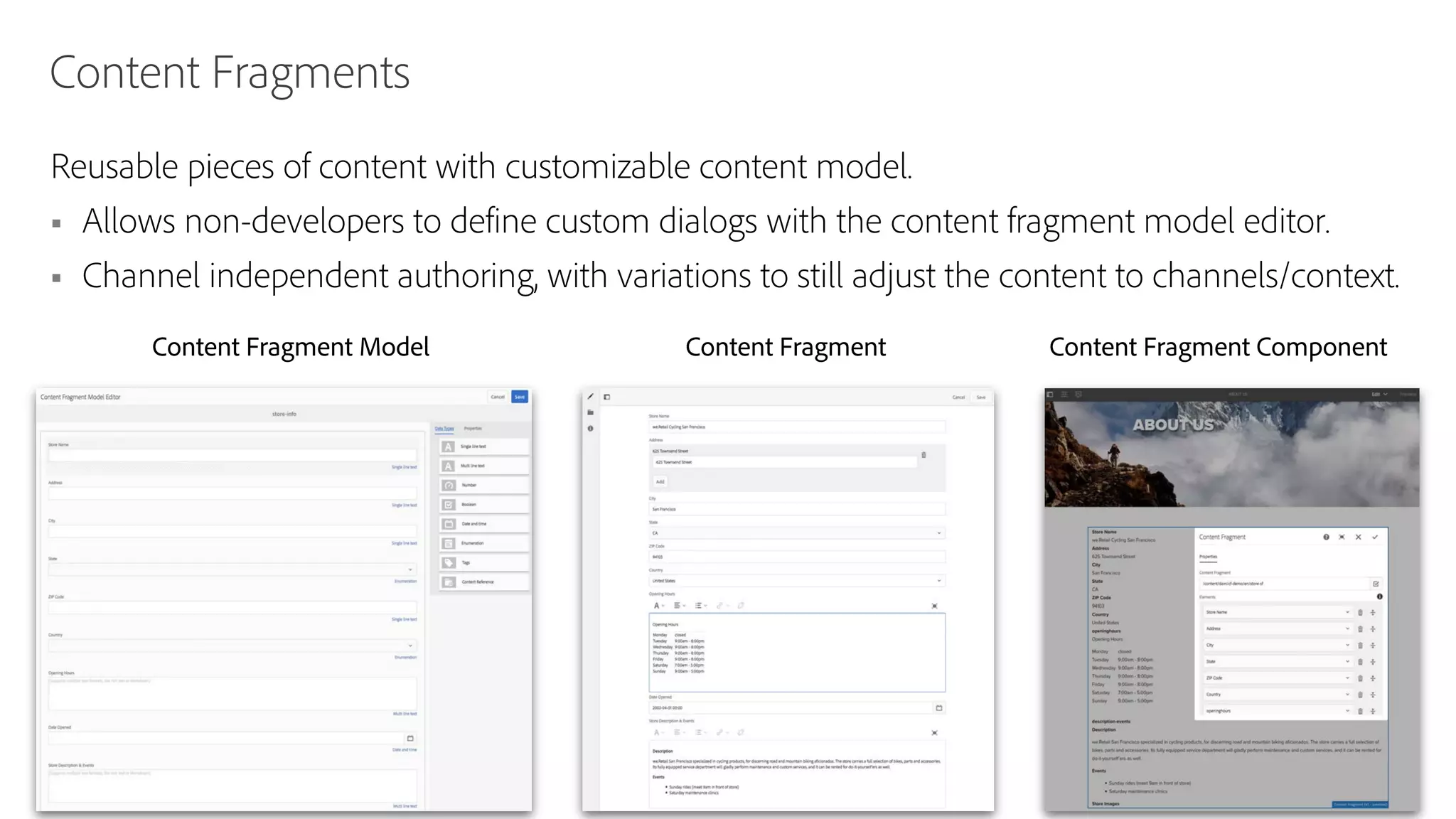Image resolution: width=1456 pixels, height=819 pixels.
Task: Expand Store Description editor to fullscreen
Action: pyautogui.click(x=934, y=732)
